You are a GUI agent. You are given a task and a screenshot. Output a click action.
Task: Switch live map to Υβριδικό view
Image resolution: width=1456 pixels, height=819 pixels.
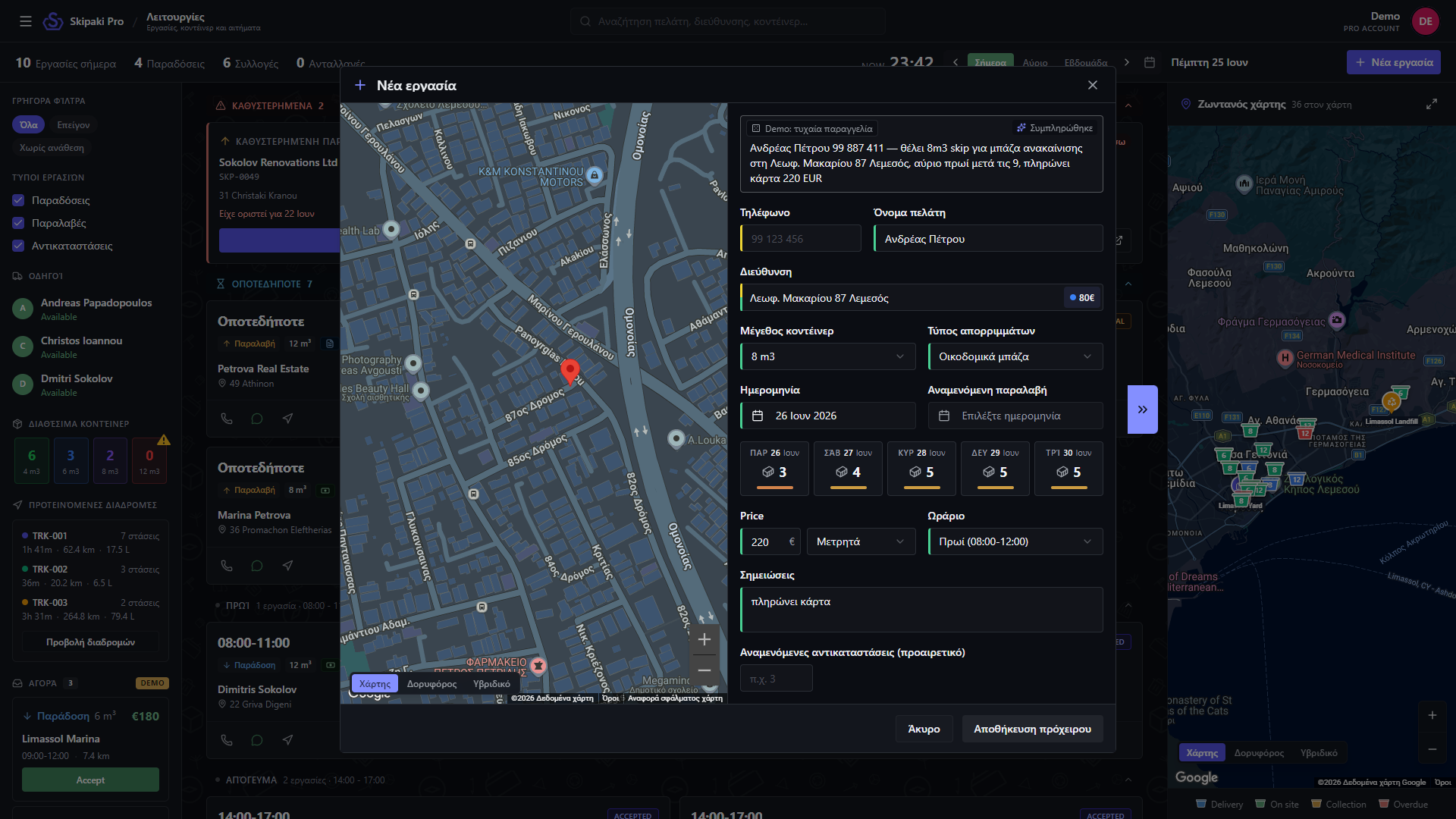[1319, 752]
